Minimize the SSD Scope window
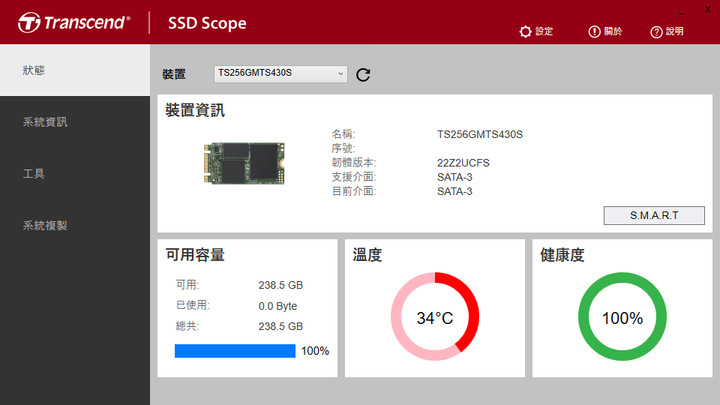Viewport: 720px width, 405px height. coord(681,14)
